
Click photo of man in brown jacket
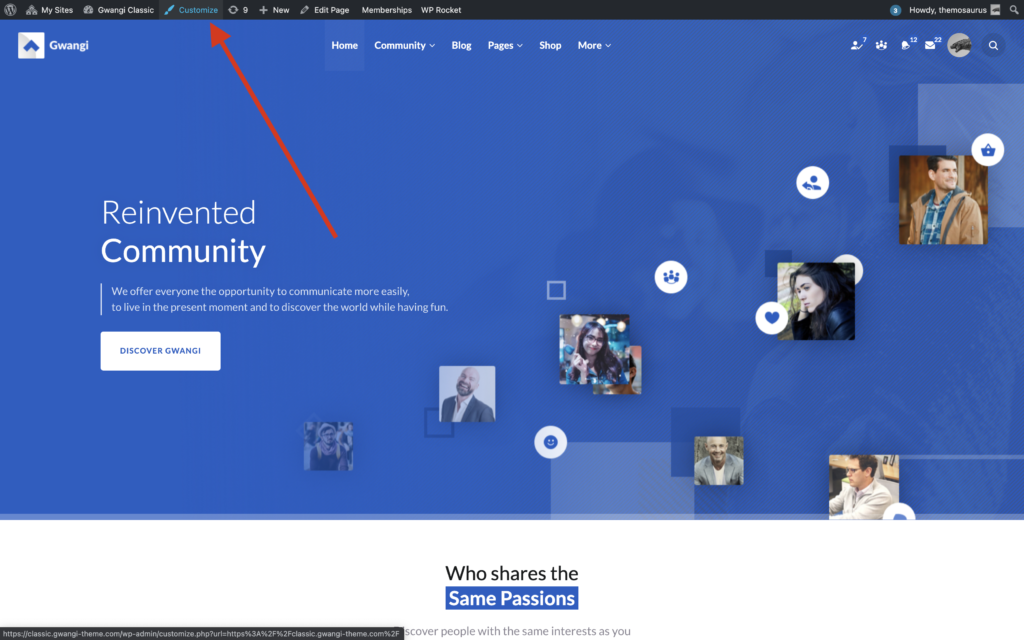click(x=943, y=200)
